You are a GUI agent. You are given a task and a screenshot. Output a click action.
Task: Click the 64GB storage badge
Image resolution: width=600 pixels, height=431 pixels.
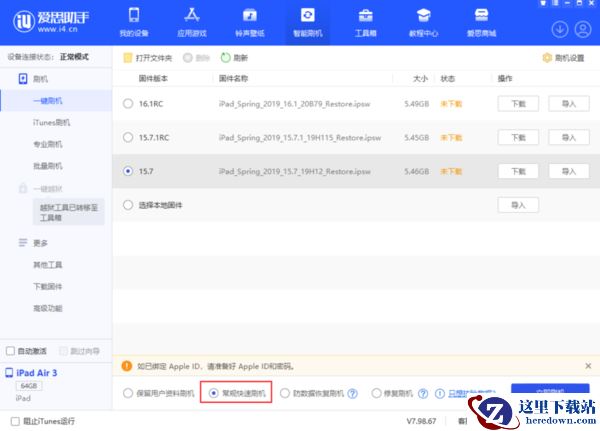[x=29, y=386]
